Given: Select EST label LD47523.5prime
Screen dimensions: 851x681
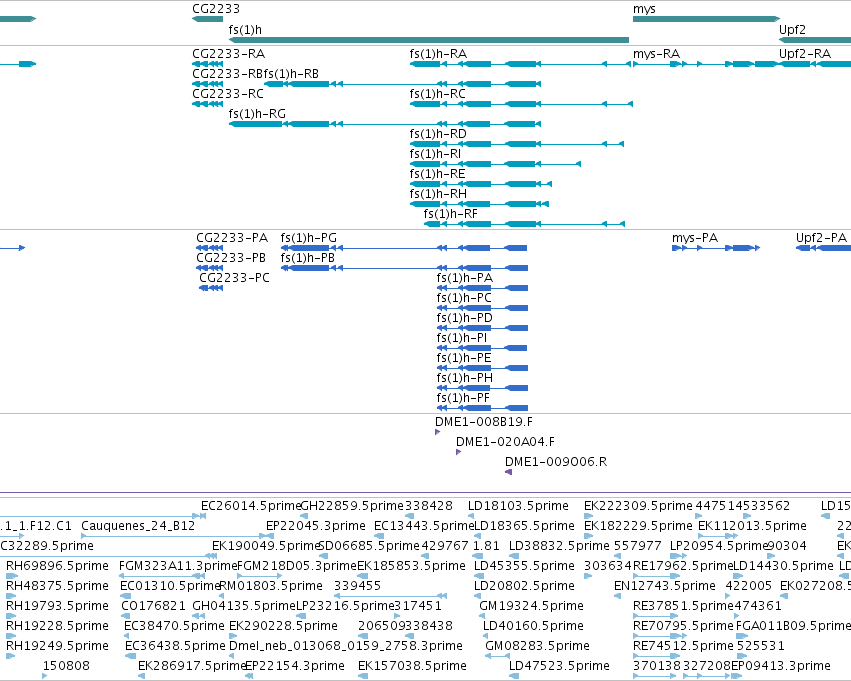Looking at the screenshot, I should (559, 666).
